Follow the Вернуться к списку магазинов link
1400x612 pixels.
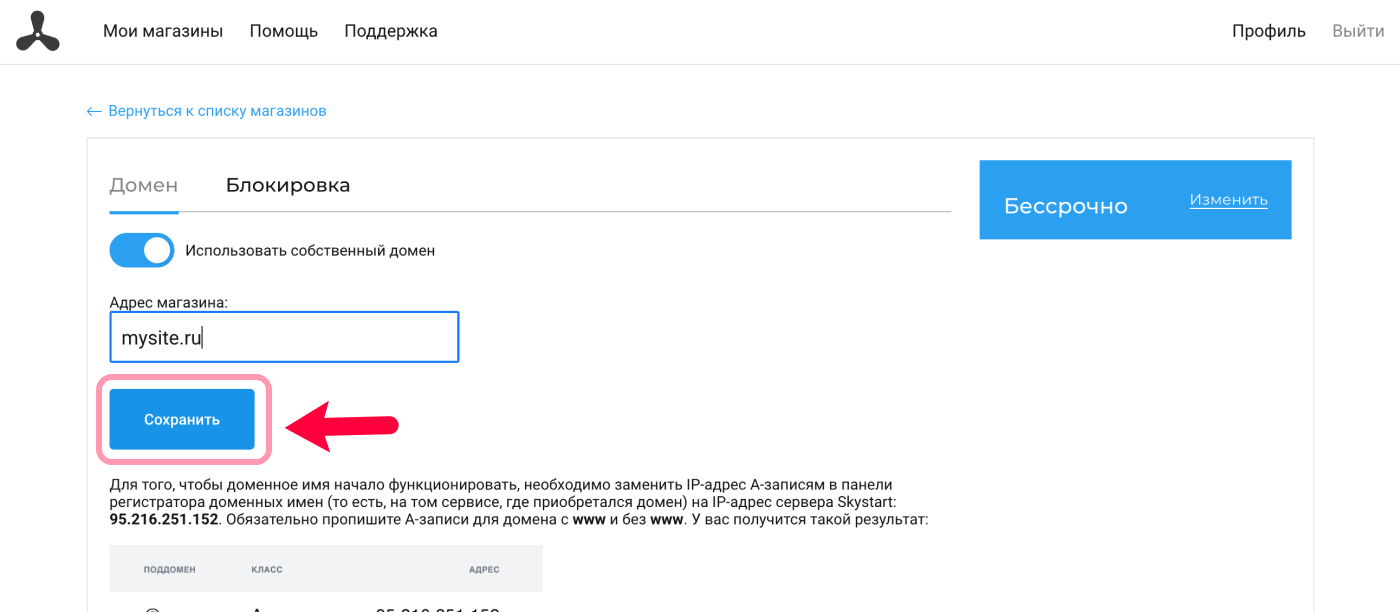pos(217,111)
